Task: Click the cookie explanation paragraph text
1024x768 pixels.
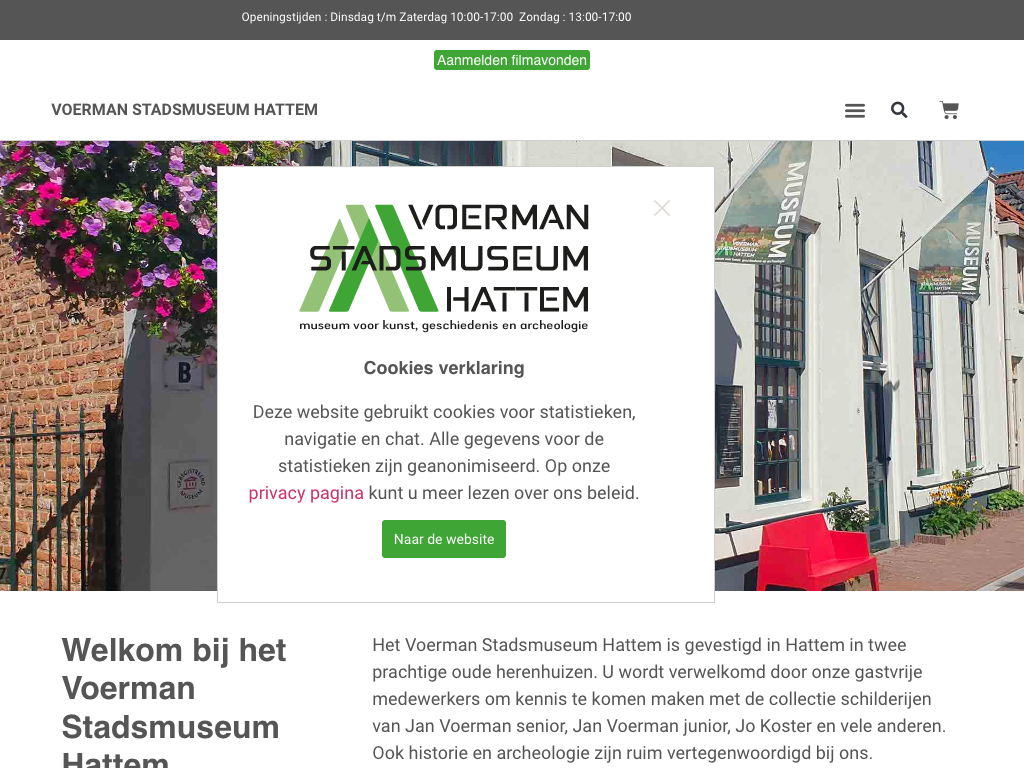Action: pyautogui.click(x=444, y=452)
